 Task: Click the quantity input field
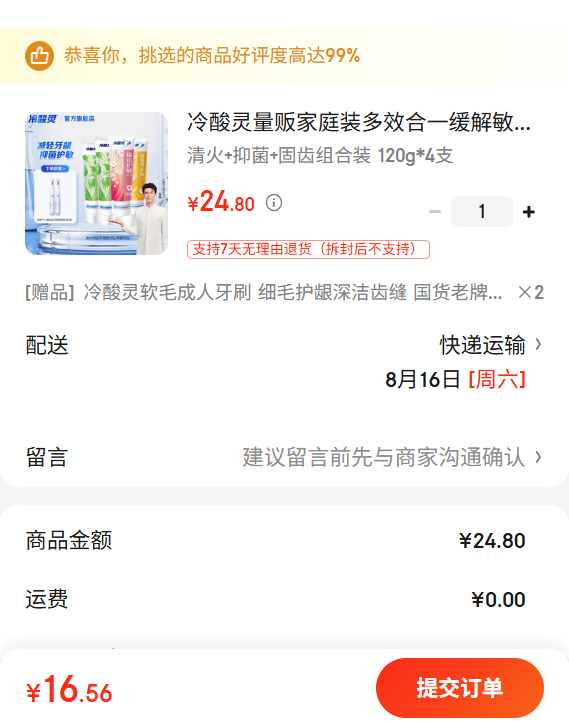coord(482,212)
